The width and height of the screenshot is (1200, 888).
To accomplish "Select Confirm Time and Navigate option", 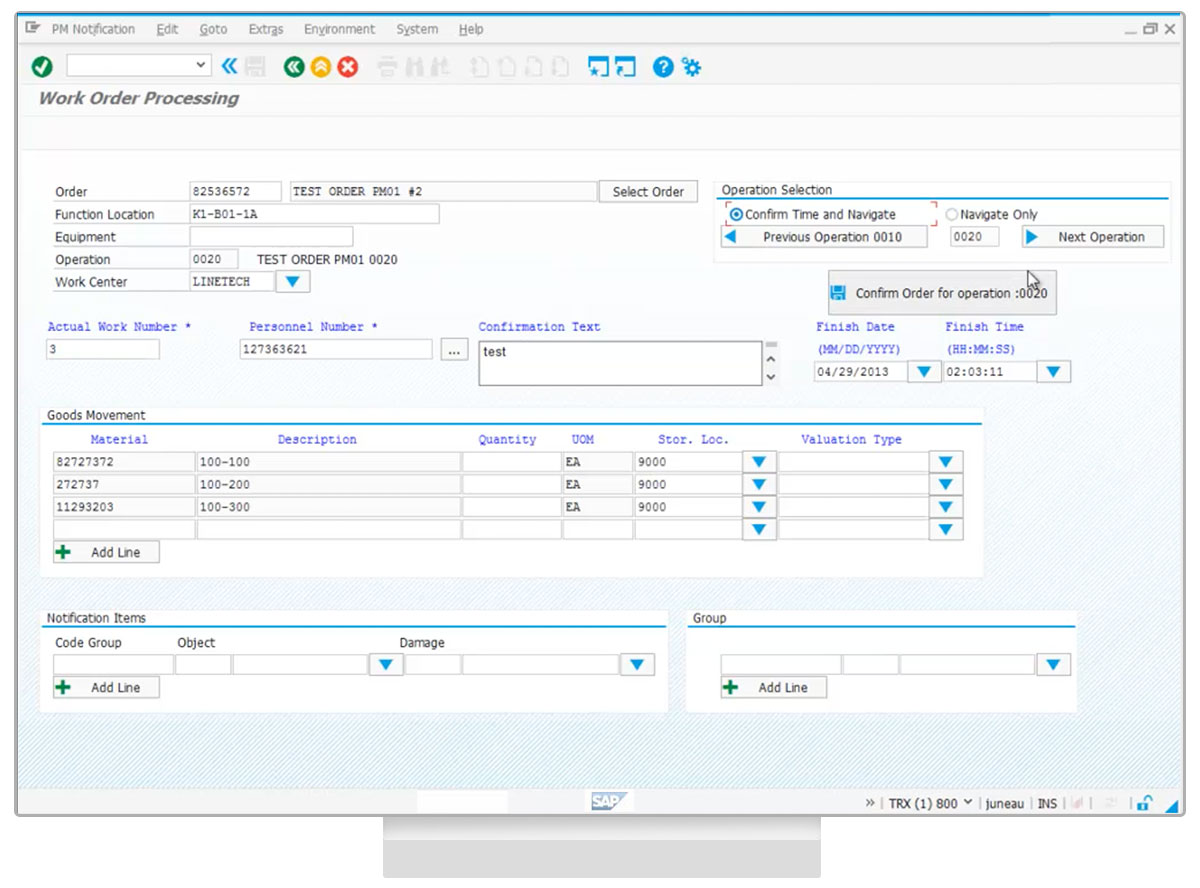I will (x=737, y=214).
